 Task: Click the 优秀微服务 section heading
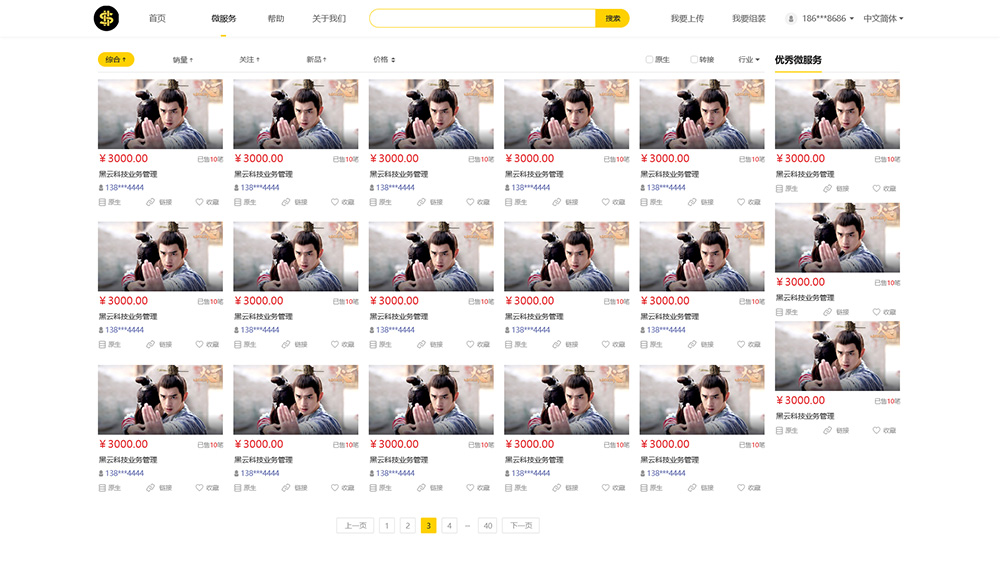[798, 60]
